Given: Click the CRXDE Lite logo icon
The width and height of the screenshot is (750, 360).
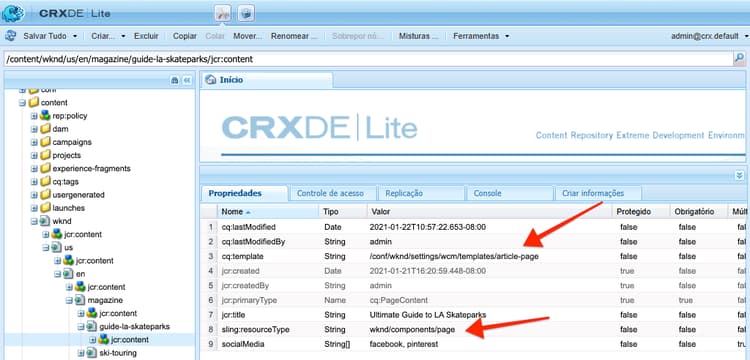Looking at the screenshot, I should 13,13.
